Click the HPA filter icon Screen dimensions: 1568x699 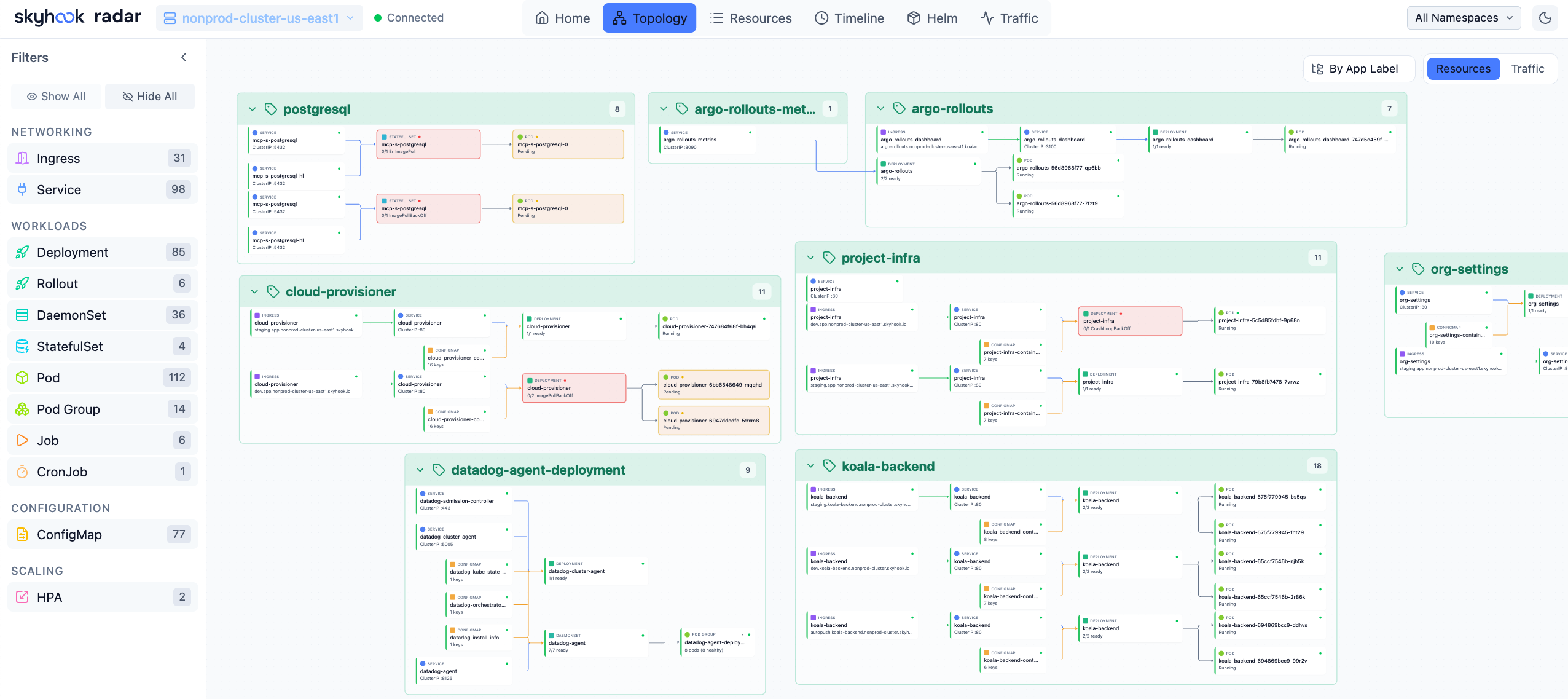(x=22, y=597)
